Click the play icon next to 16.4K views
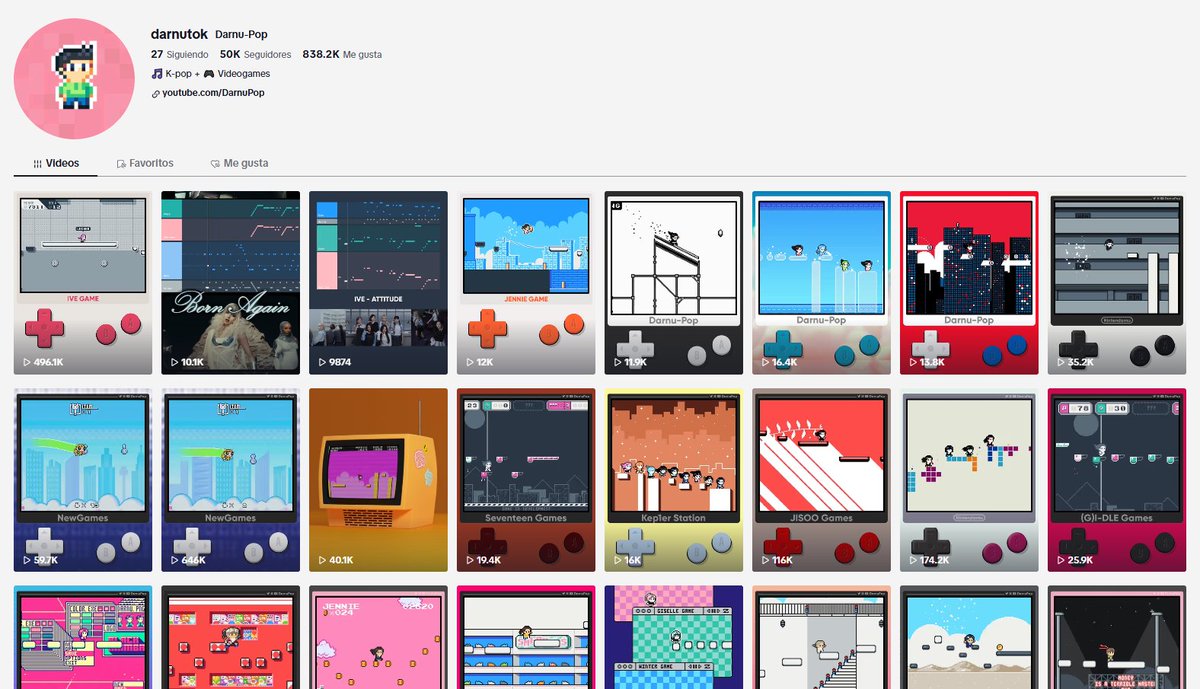This screenshot has height=689, width=1200. coord(766,362)
